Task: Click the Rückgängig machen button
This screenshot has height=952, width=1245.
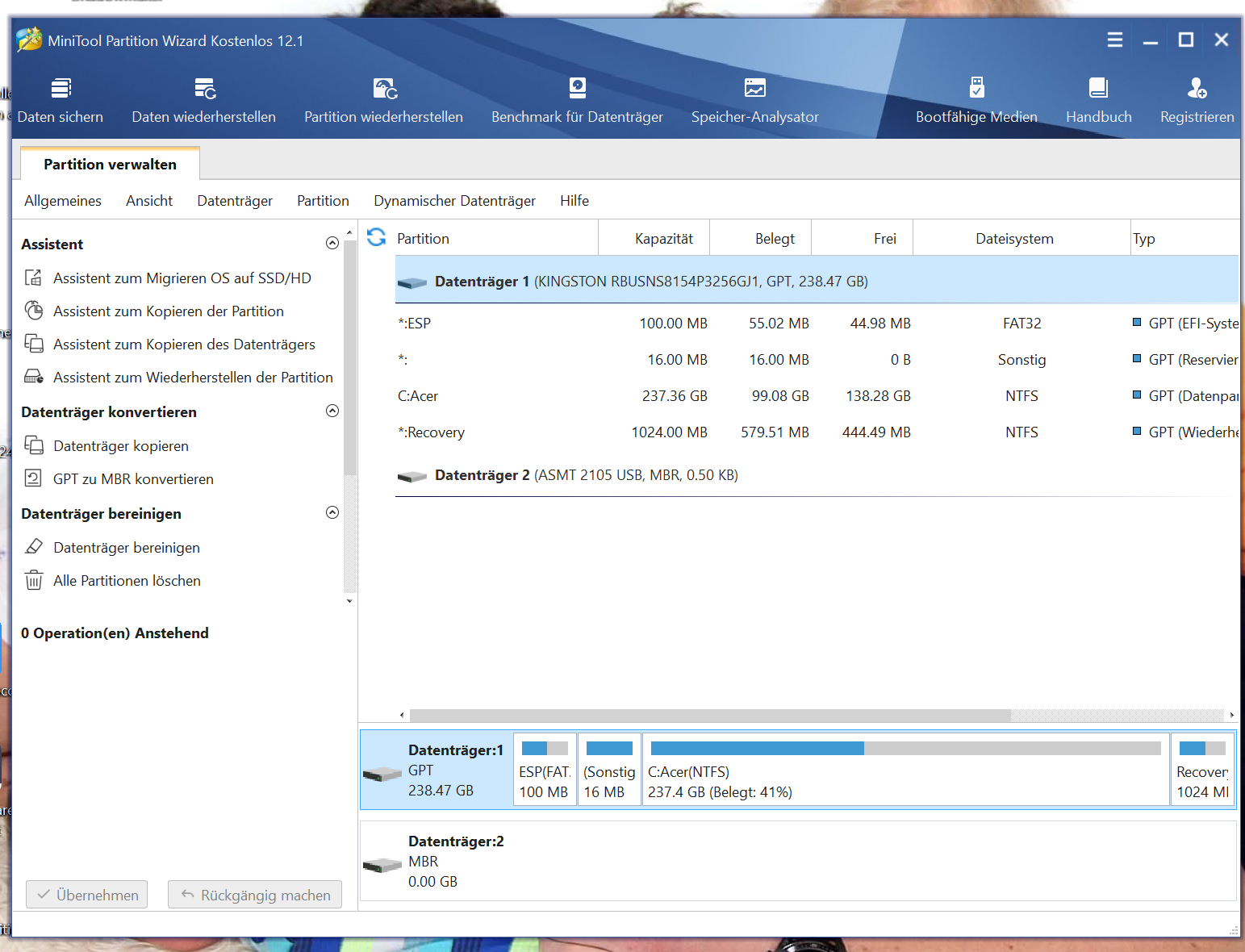Action: (255, 895)
